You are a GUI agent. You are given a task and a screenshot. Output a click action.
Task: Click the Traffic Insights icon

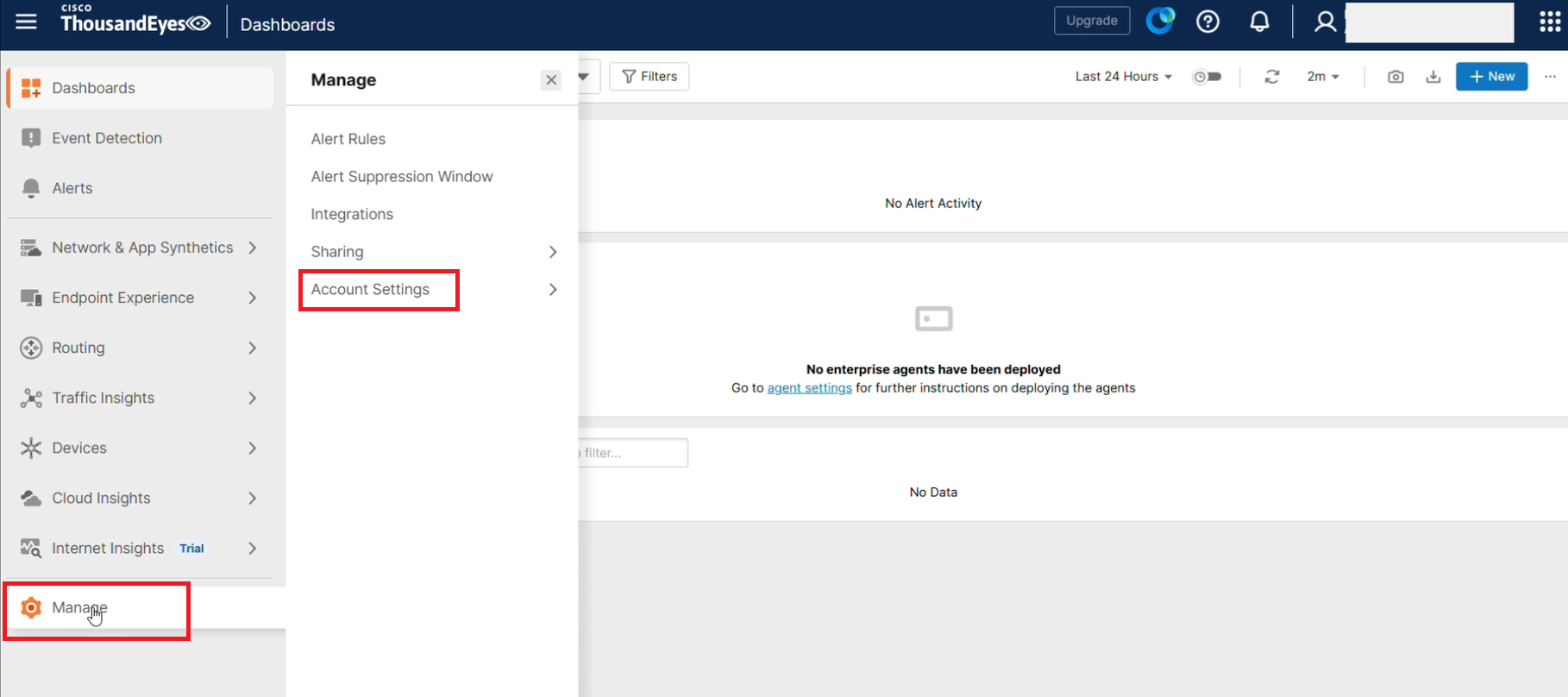31,398
